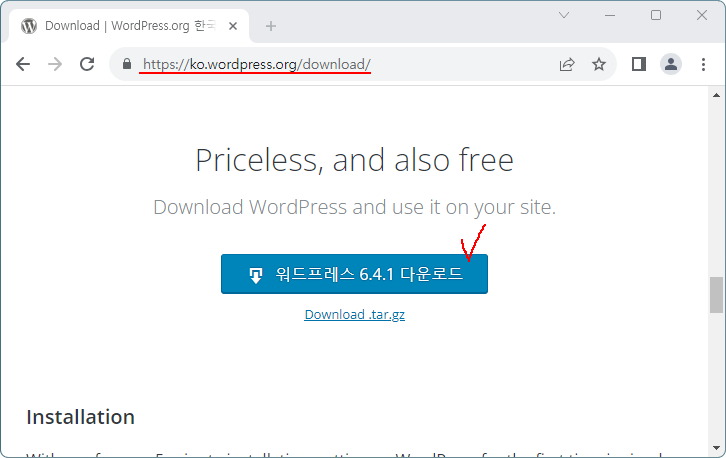Open the Download .tar.gz link
The width and height of the screenshot is (726, 458).
click(x=355, y=314)
